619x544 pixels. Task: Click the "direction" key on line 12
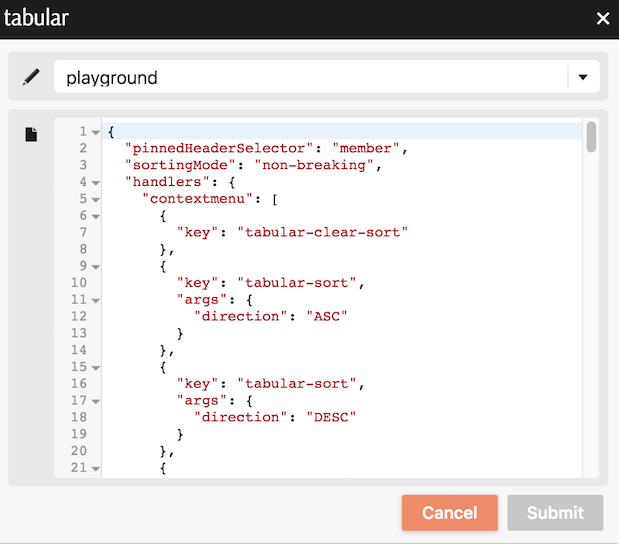pos(241,316)
